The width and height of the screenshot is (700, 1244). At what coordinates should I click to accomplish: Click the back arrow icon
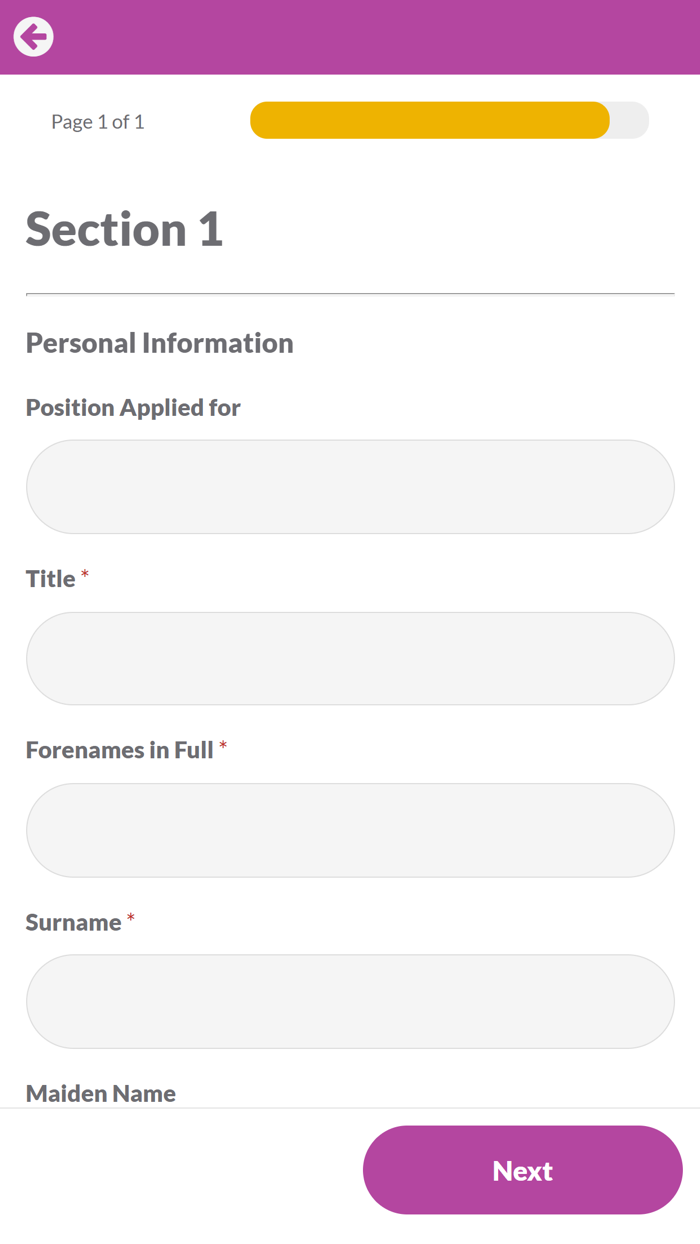point(33,37)
